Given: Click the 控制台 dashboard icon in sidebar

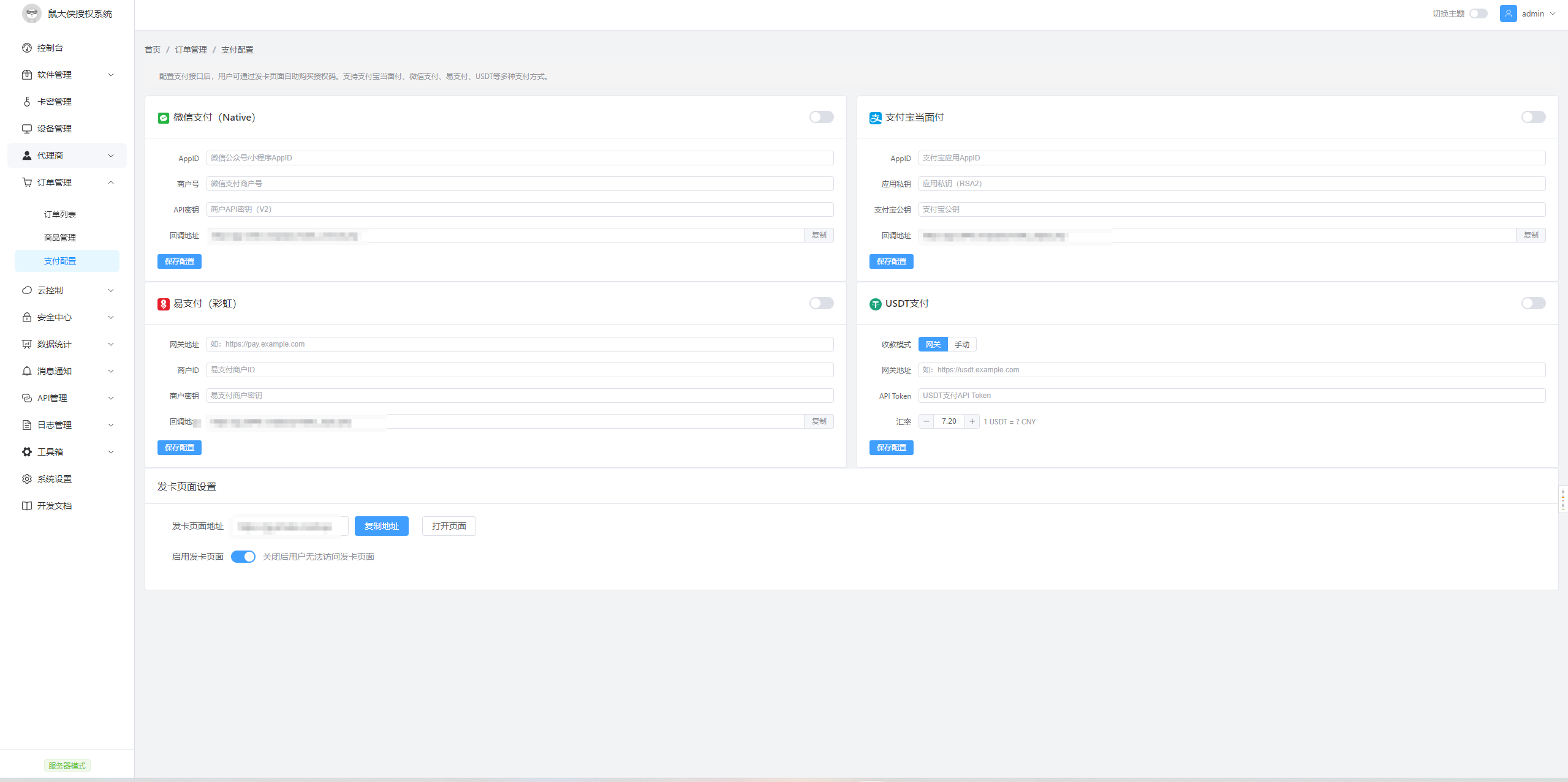Looking at the screenshot, I should click(x=27, y=48).
